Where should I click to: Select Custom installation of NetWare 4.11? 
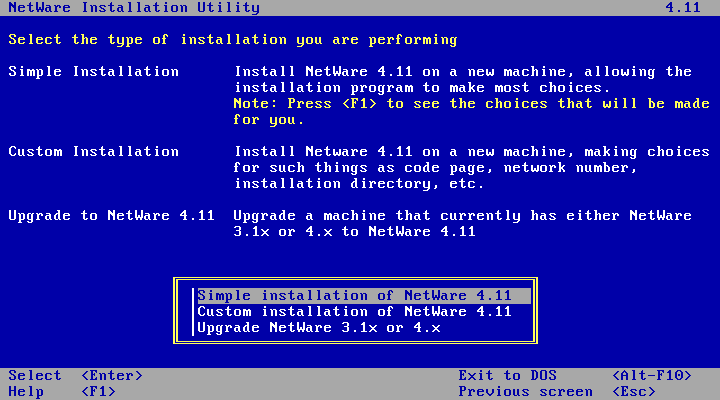click(354, 311)
